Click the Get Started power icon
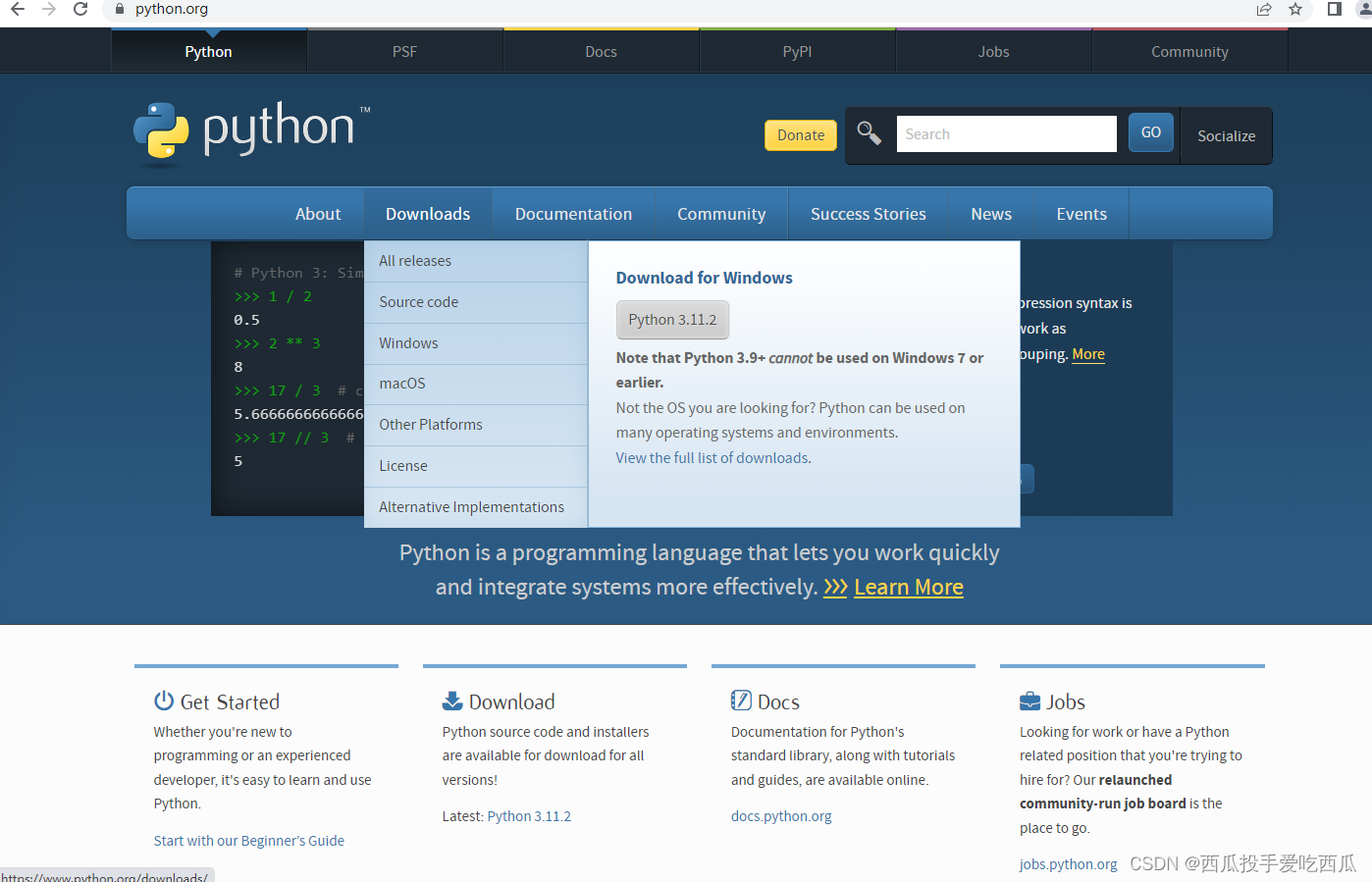Viewport: 1372px width, 882px height. [164, 700]
